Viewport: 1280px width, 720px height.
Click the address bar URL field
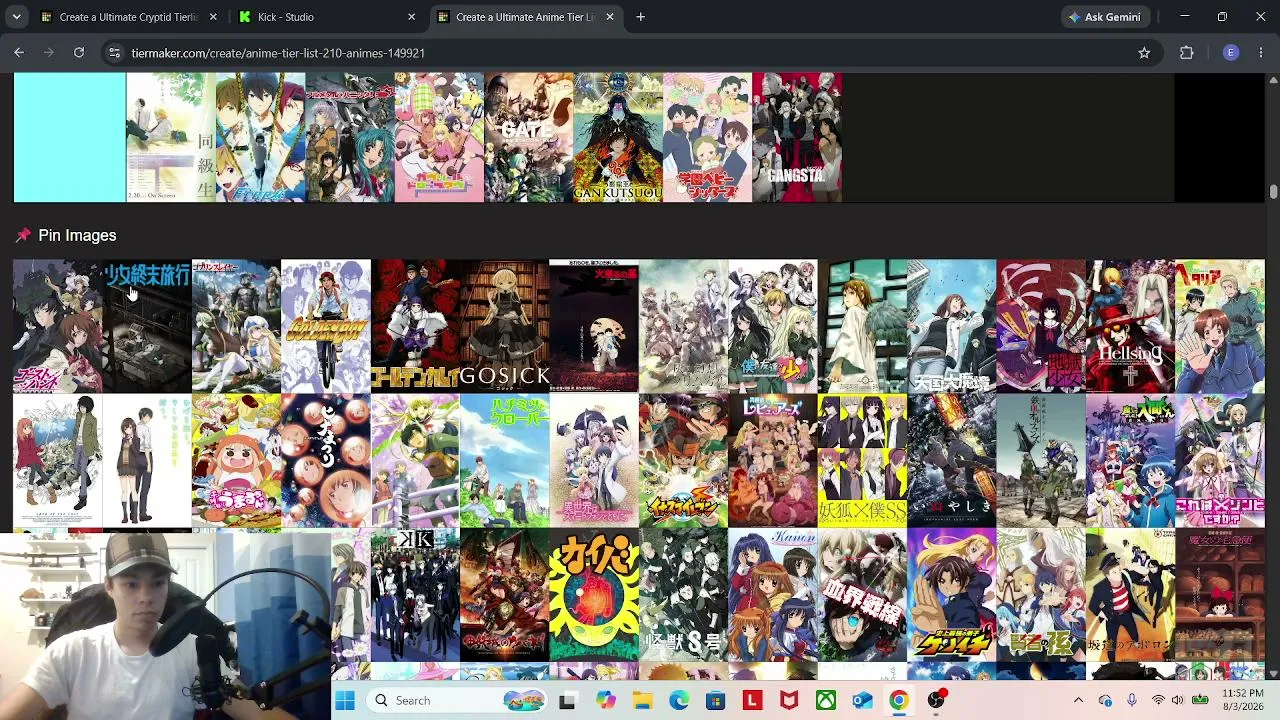[x=630, y=53]
